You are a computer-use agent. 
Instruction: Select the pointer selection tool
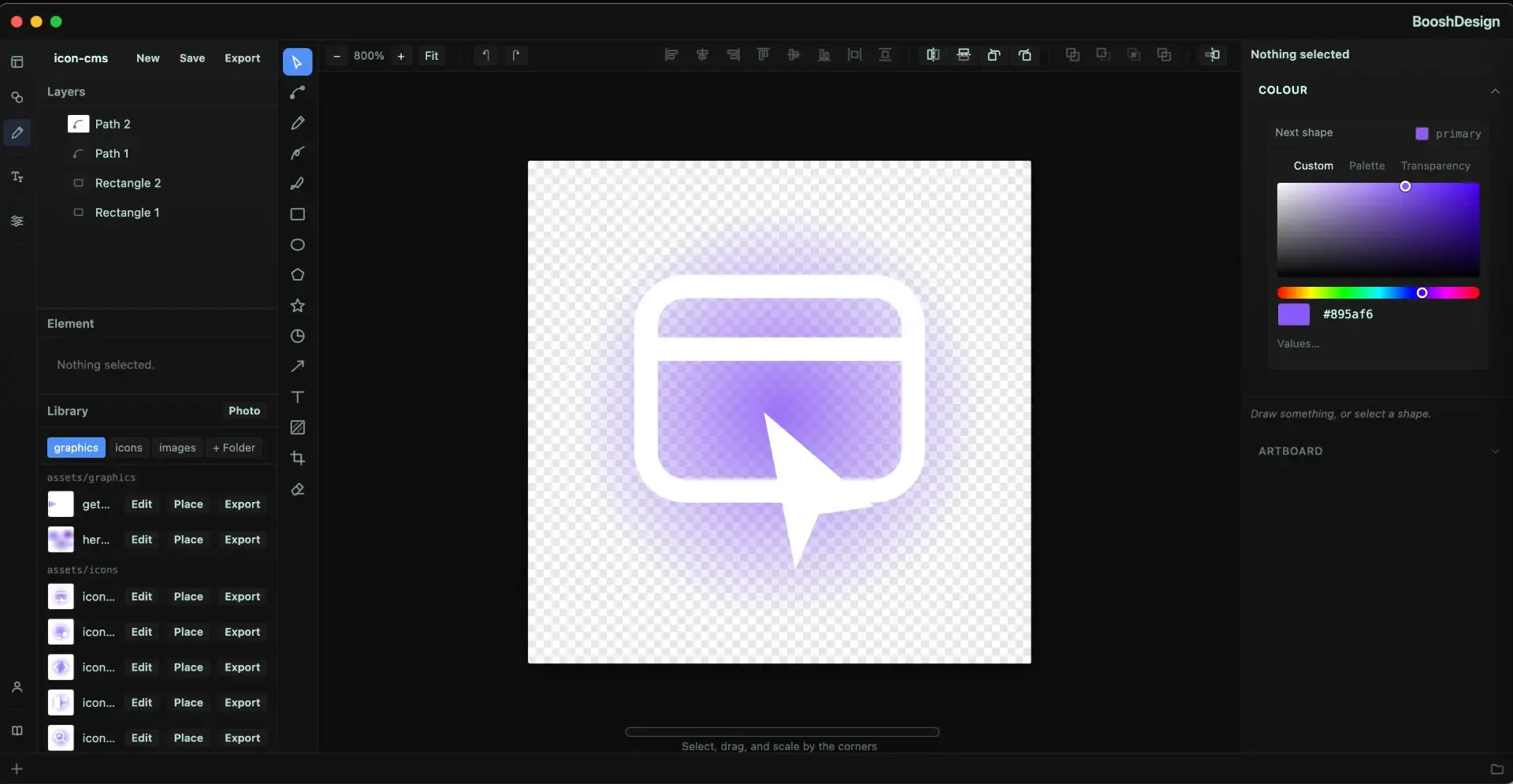(x=297, y=61)
